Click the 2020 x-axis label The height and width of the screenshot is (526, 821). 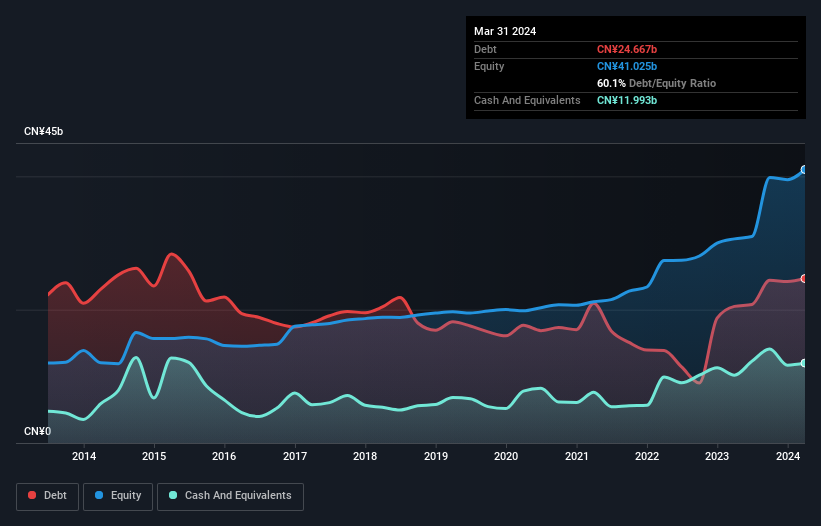[x=506, y=456]
